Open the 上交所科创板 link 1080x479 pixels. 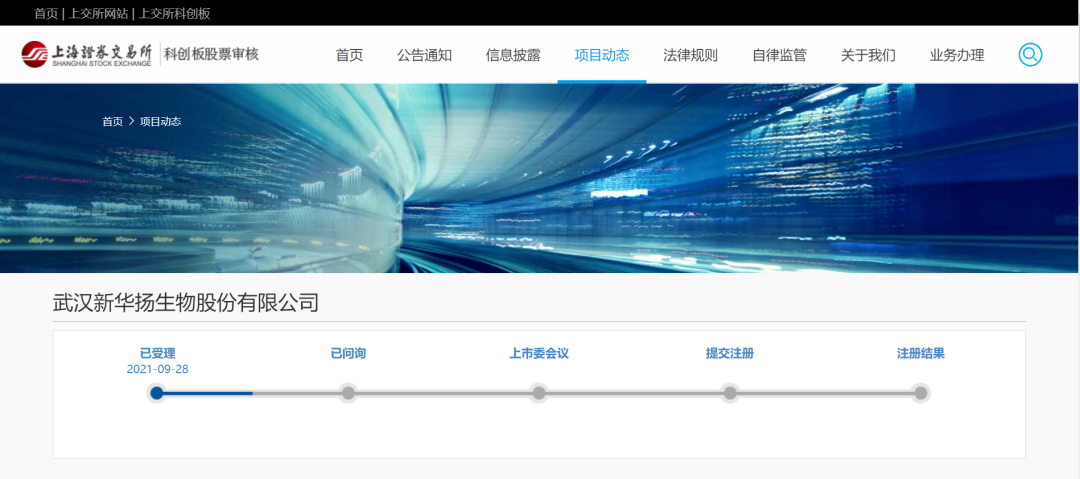(x=175, y=13)
